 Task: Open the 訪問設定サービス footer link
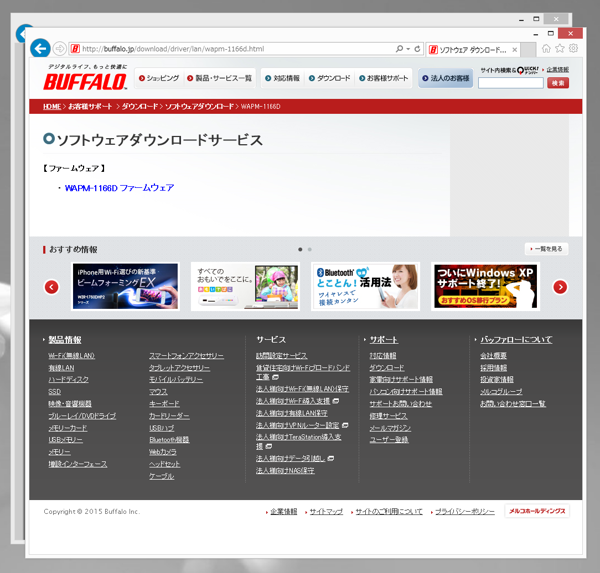(282, 356)
